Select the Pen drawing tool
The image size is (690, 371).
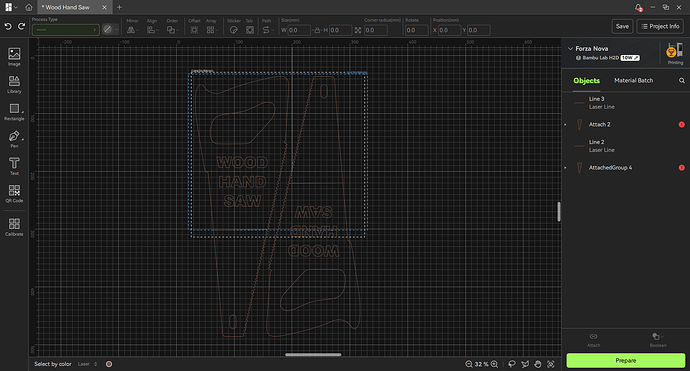14,139
